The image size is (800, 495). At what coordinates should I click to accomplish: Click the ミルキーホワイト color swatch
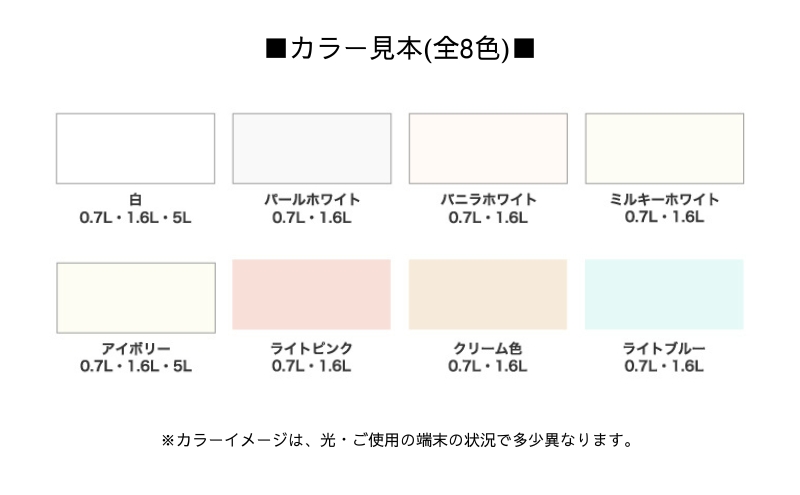[x=664, y=148]
